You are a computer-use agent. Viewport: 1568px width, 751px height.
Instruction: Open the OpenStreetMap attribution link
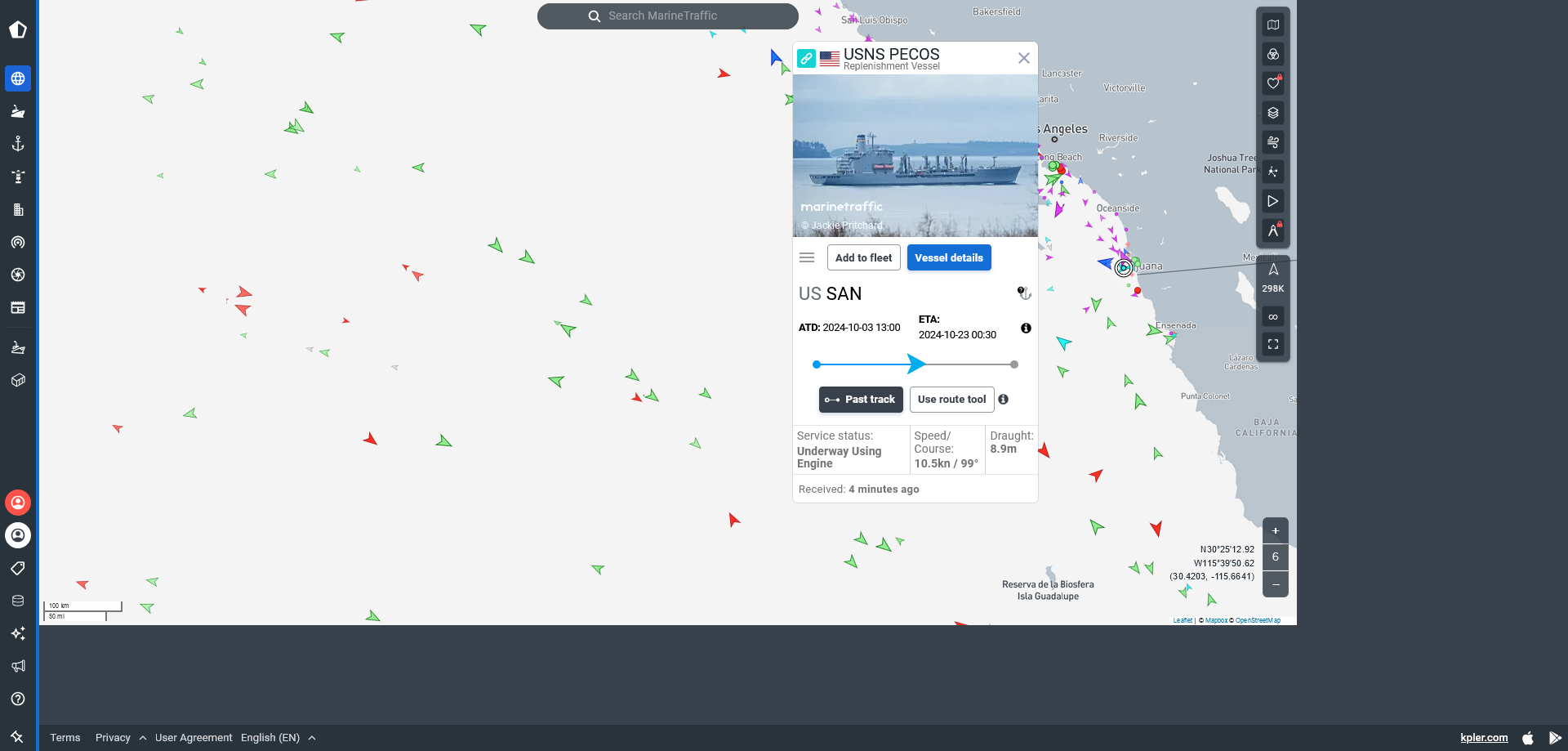pos(1258,620)
